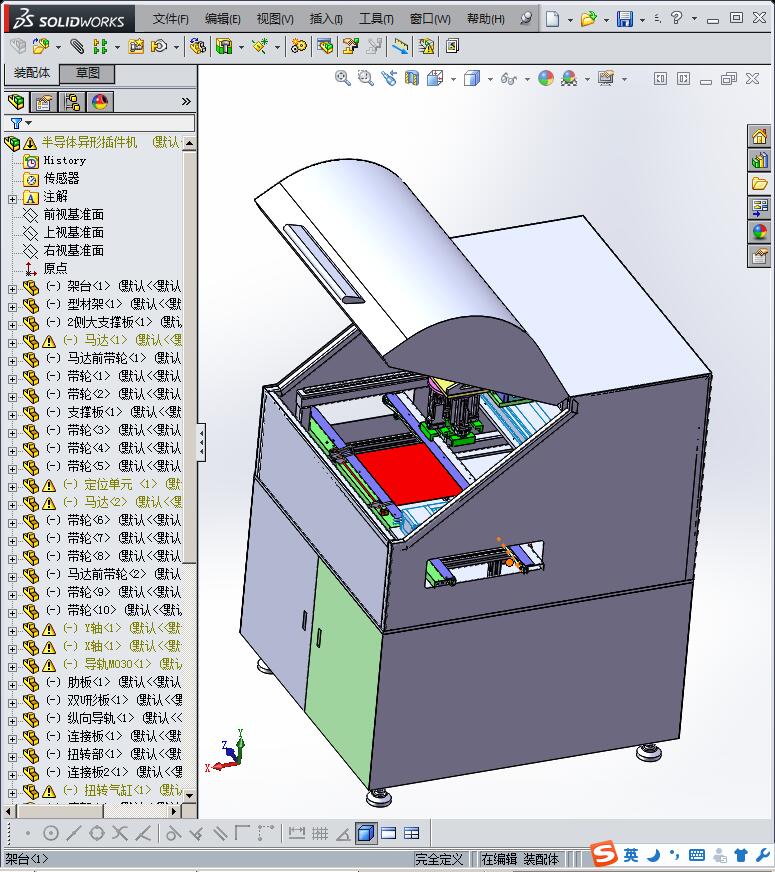Click the Zoom to Area icon

365,78
